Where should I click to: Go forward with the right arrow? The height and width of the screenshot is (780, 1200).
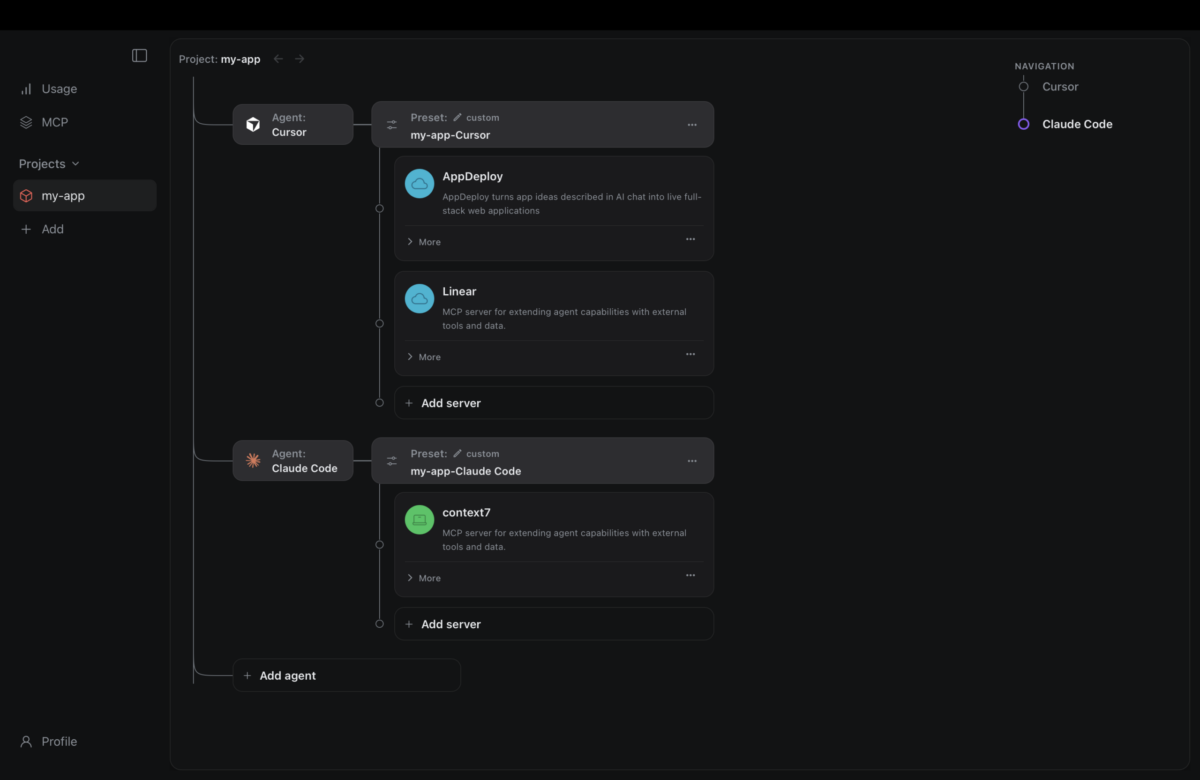pyautogui.click(x=299, y=59)
